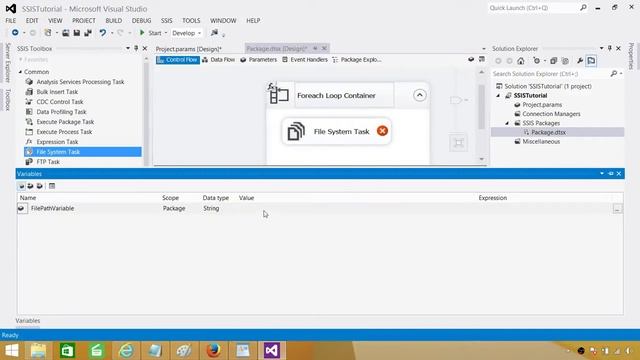Image resolution: width=640 pixels, height=360 pixels.
Task: Select Bulk Insert Task in toolbox
Action: click(57, 92)
